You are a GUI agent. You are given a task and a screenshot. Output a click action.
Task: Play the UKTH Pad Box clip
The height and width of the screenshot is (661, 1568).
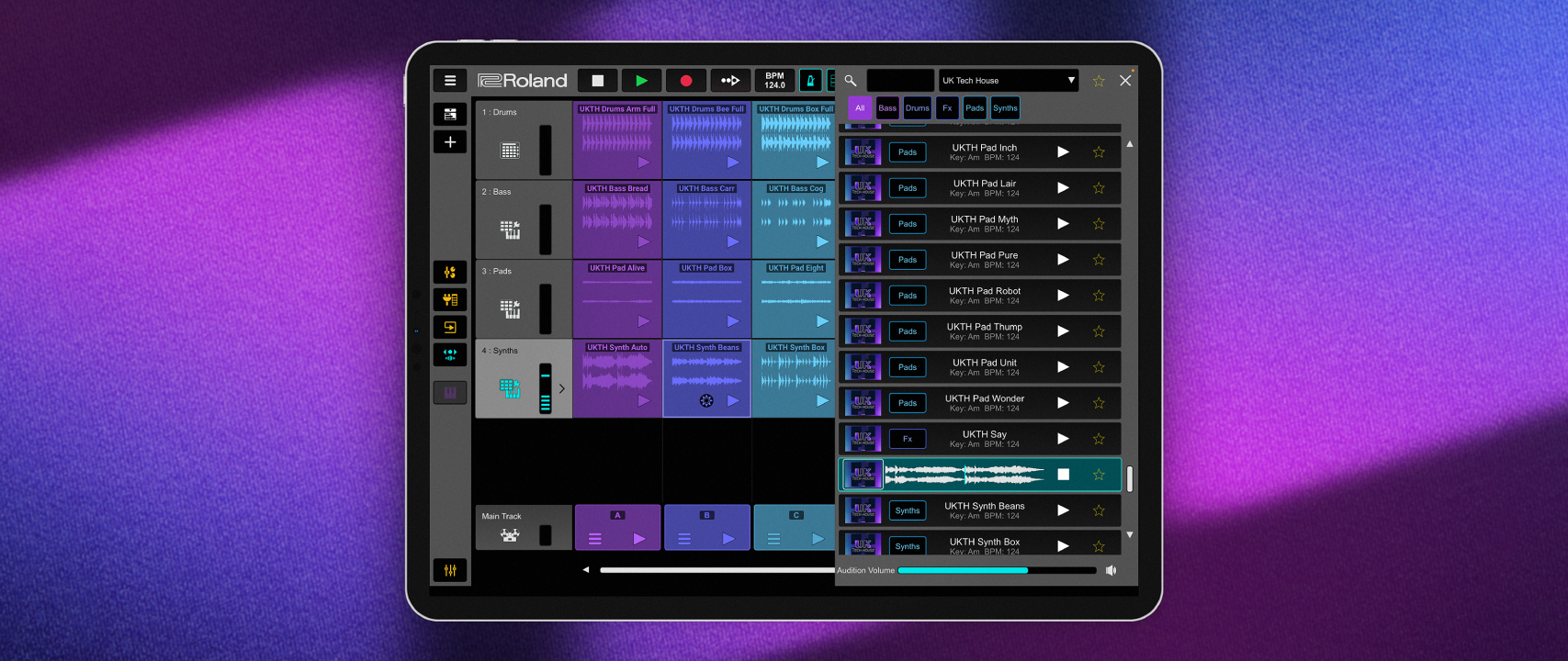733,321
